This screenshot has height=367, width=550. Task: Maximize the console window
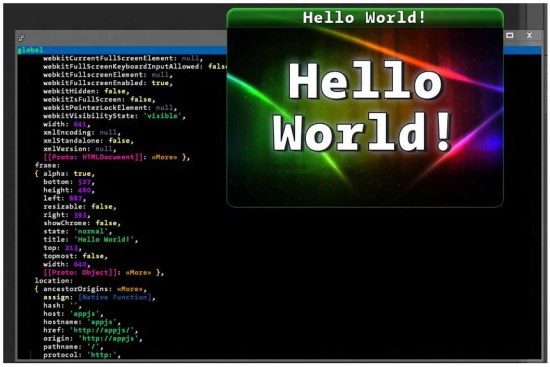510,35
